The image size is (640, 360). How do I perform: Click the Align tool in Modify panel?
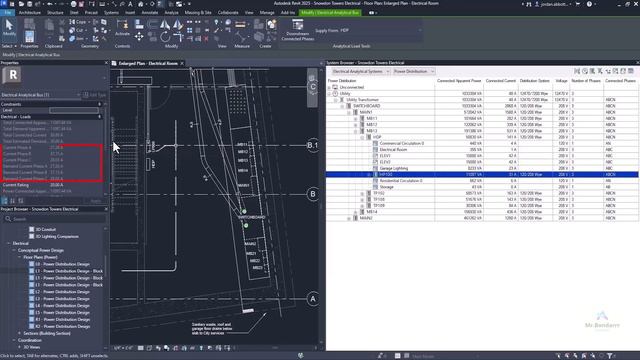139,24
